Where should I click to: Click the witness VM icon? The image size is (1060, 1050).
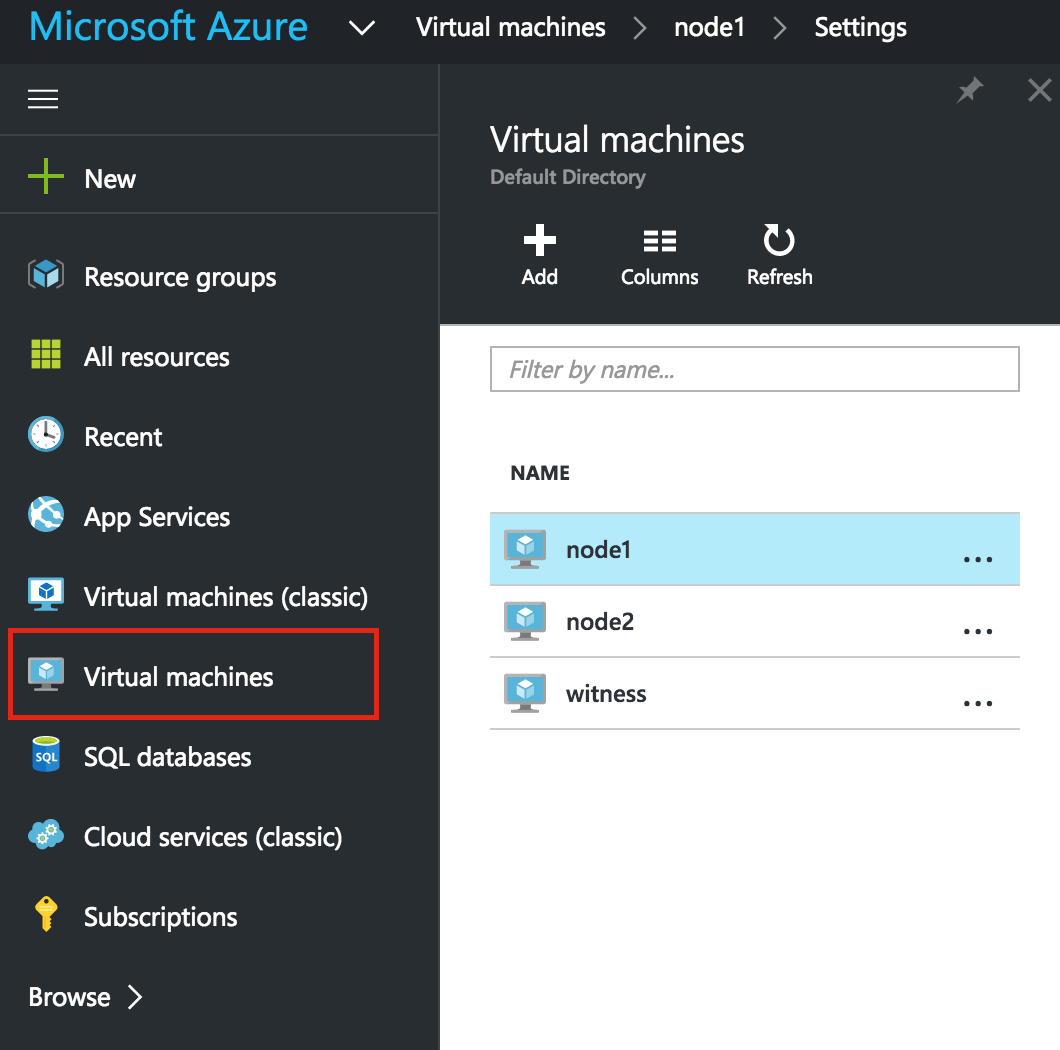pyautogui.click(x=525, y=693)
